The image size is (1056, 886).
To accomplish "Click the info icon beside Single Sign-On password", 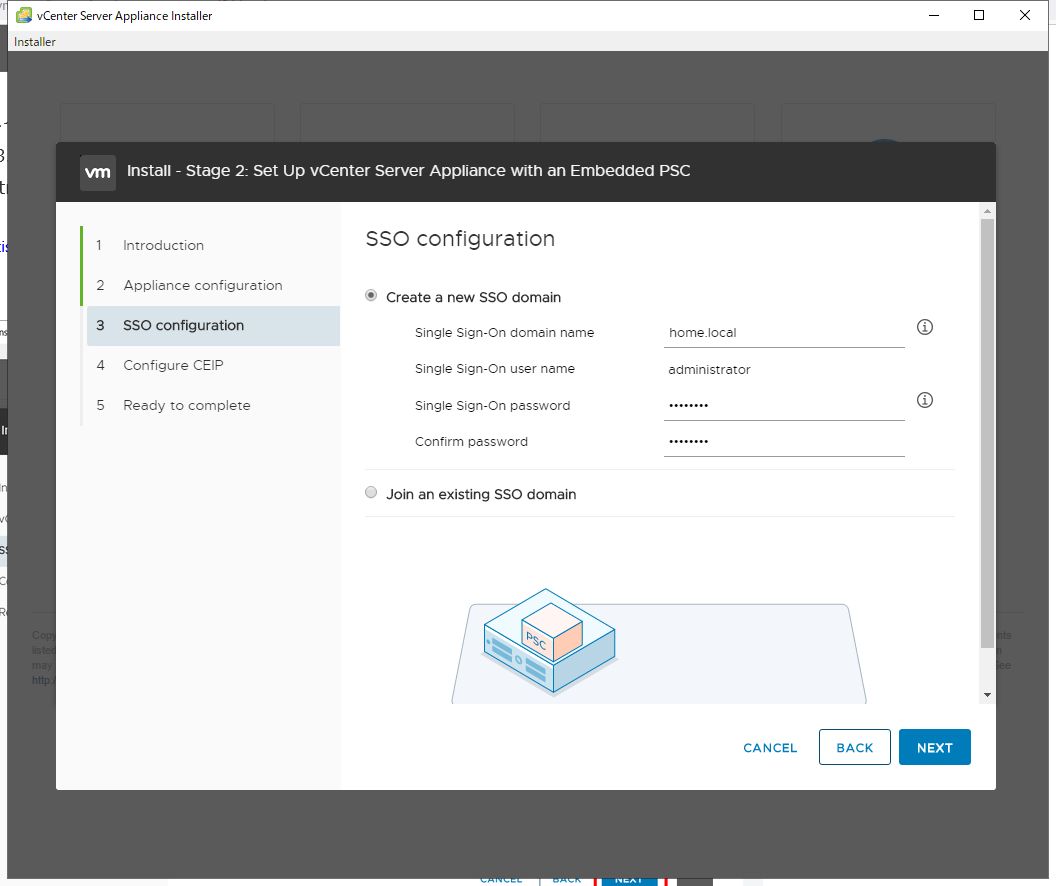I will (x=925, y=400).
